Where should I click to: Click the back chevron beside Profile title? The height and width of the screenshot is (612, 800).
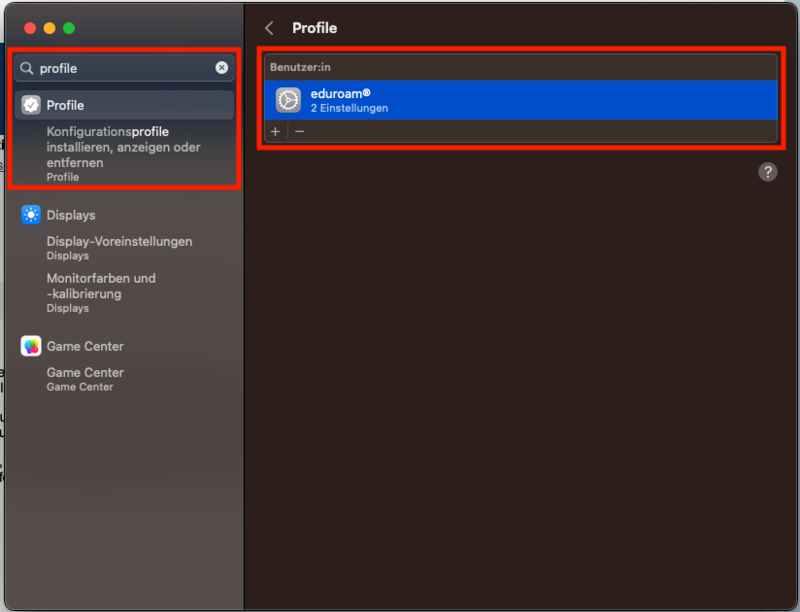tap(269, 28)
